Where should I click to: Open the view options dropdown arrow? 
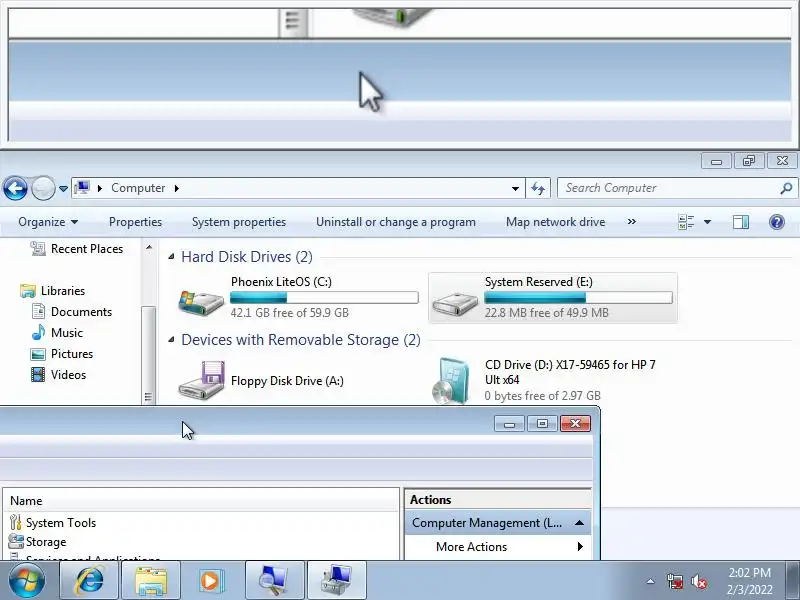tap(708, 222)
